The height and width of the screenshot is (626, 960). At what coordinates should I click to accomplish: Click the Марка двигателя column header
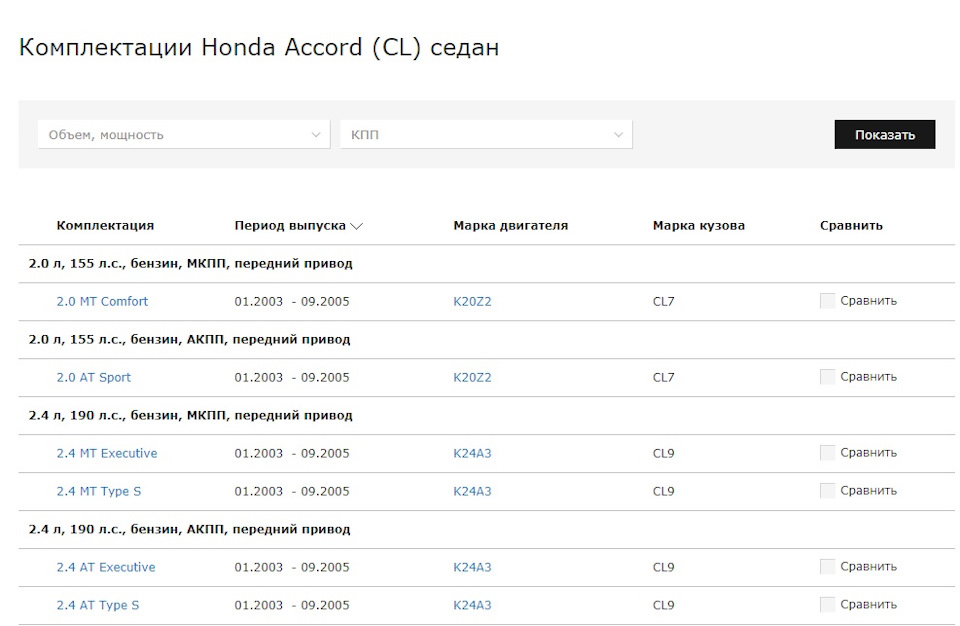511,225
